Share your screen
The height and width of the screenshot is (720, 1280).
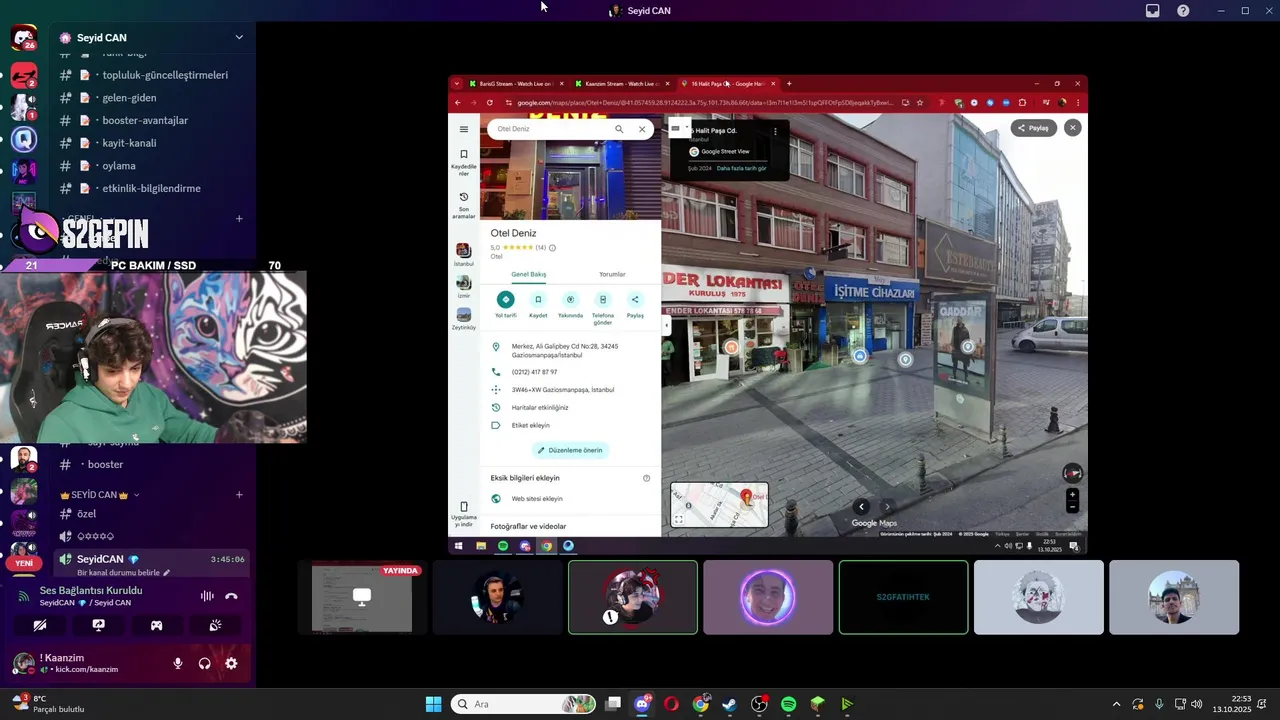point(99,625)
